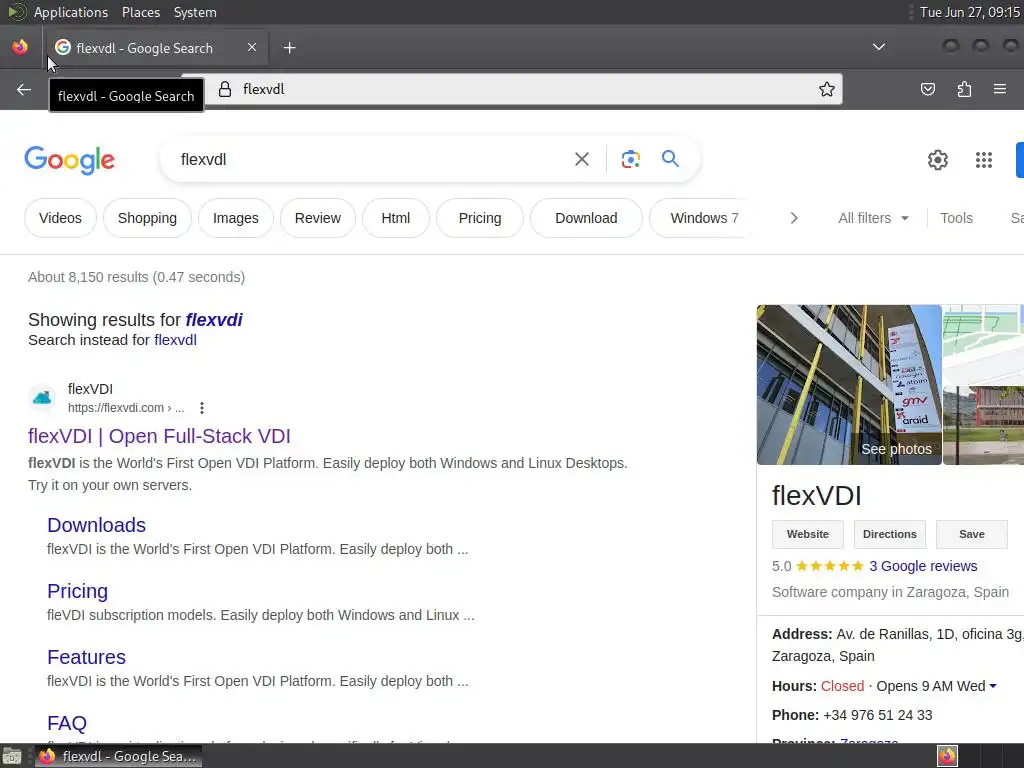View the See photos building thumbnail
The width and height of the screenshot is (1024, 768).
(x=849, y=385)
